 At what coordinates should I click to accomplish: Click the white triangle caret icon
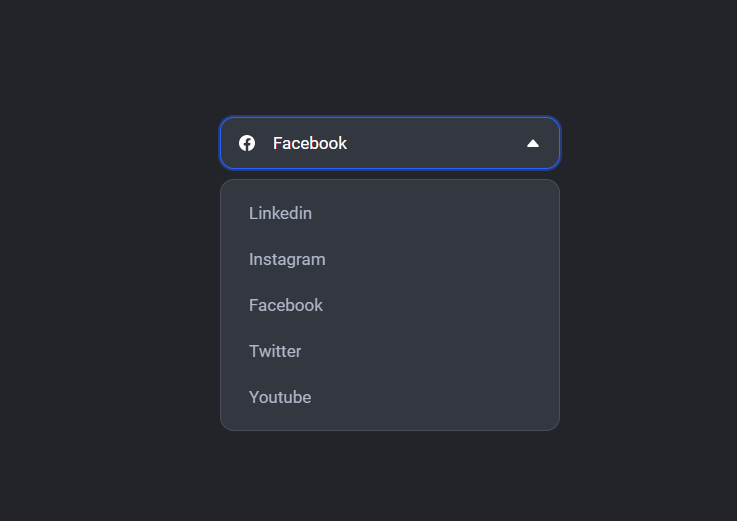(x=533, y=143)
